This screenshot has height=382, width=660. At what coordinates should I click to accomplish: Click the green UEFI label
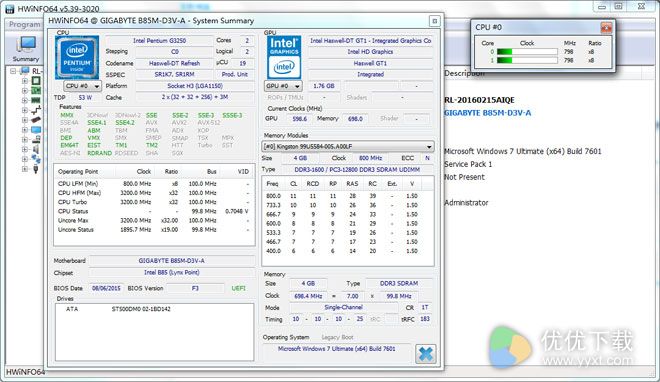click(238, 288)
